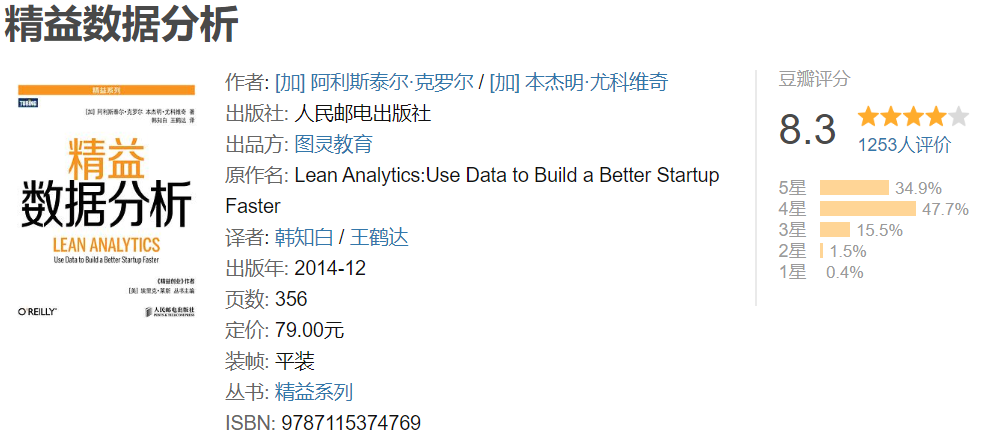The image size is (994, 443).
Task: Open the 精益系列 book series link
Action: pyautogui.click(x=314, y=392)
